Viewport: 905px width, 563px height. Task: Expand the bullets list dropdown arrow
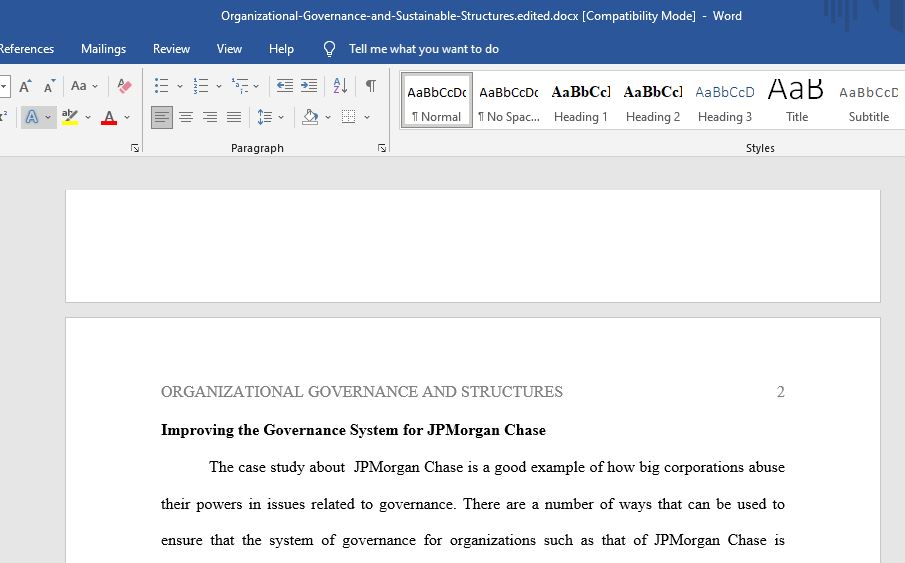pos(179,87)
